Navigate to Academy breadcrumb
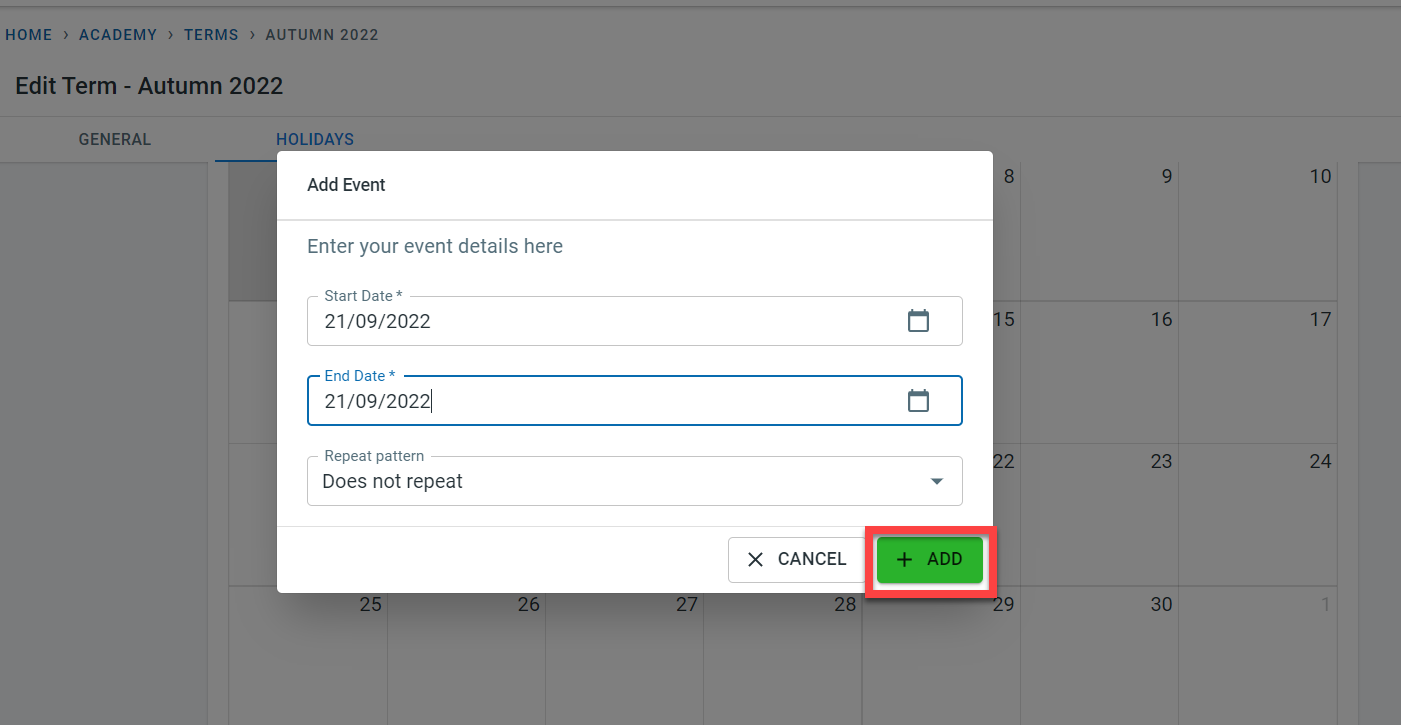This screenshot has width=1401, height=725. point(118,35)
